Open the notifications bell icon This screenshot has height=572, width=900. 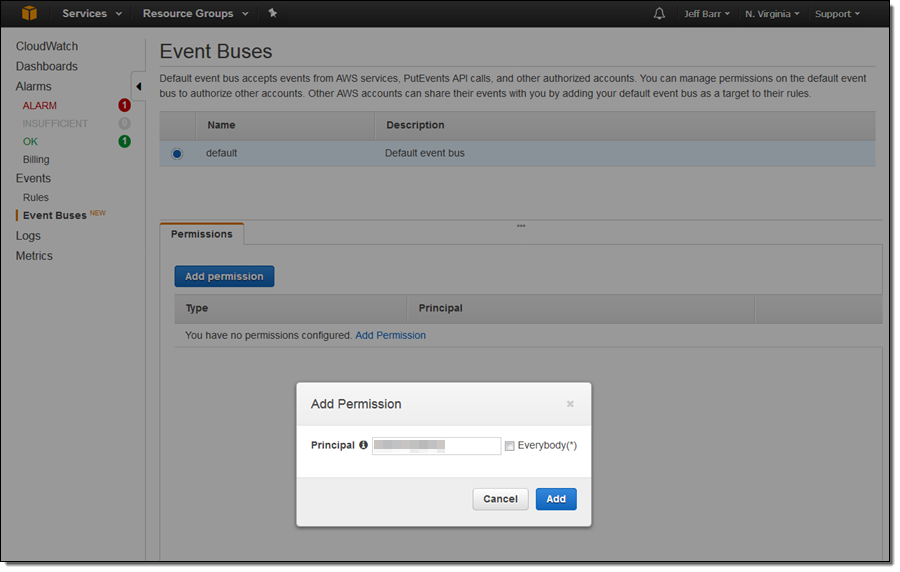pos(659,14)
